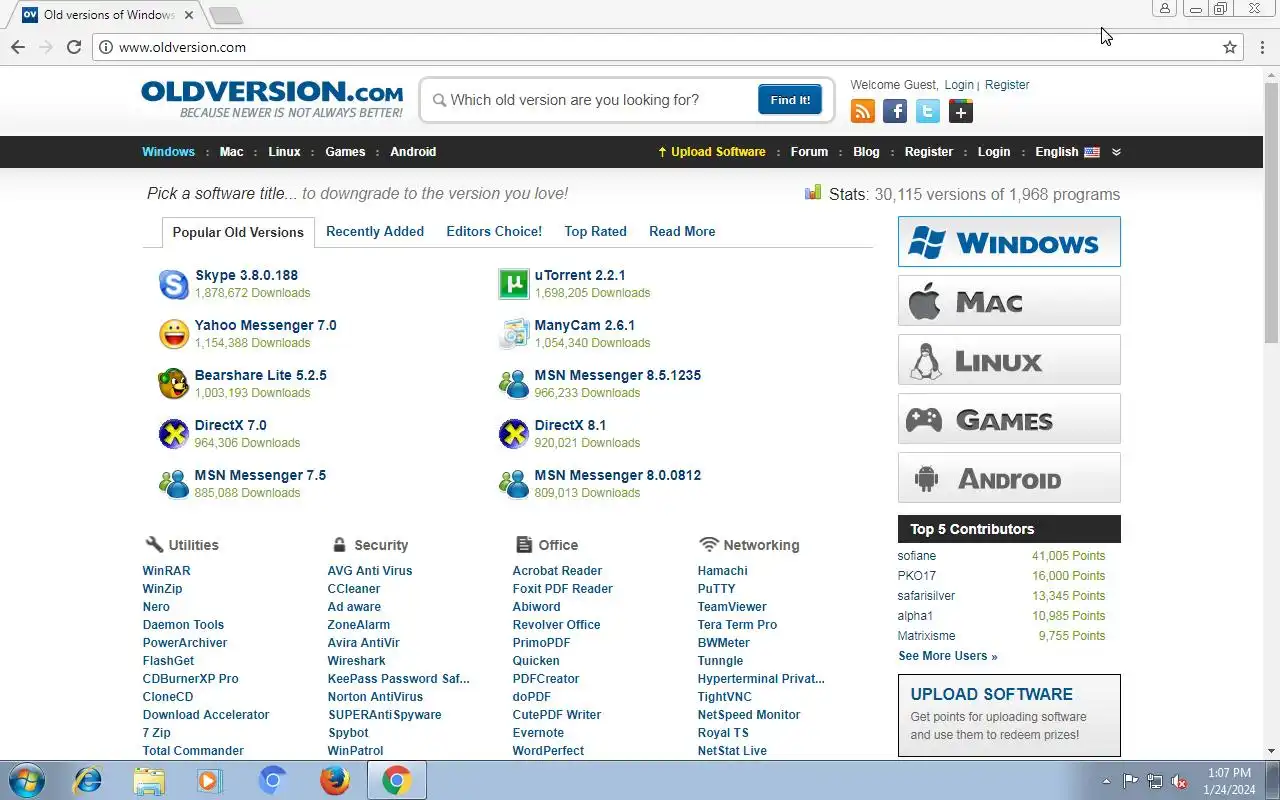This screenshot has width=1280, height=800.
Task: Select Games in the navigation bar
Action: 345,152
